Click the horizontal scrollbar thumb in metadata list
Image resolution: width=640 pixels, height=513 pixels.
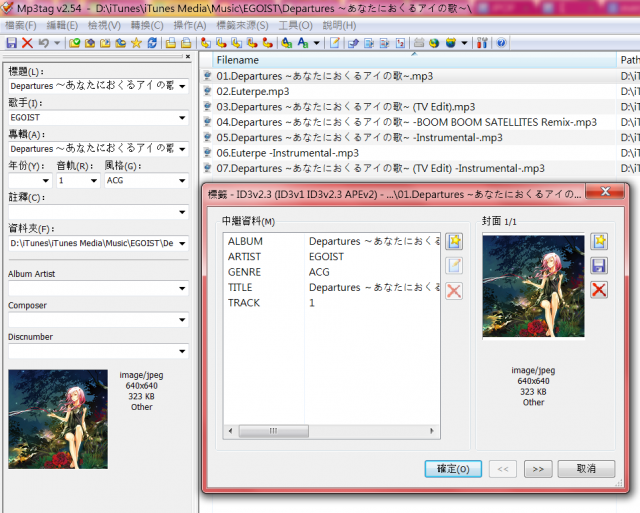[x=273, y=431]
